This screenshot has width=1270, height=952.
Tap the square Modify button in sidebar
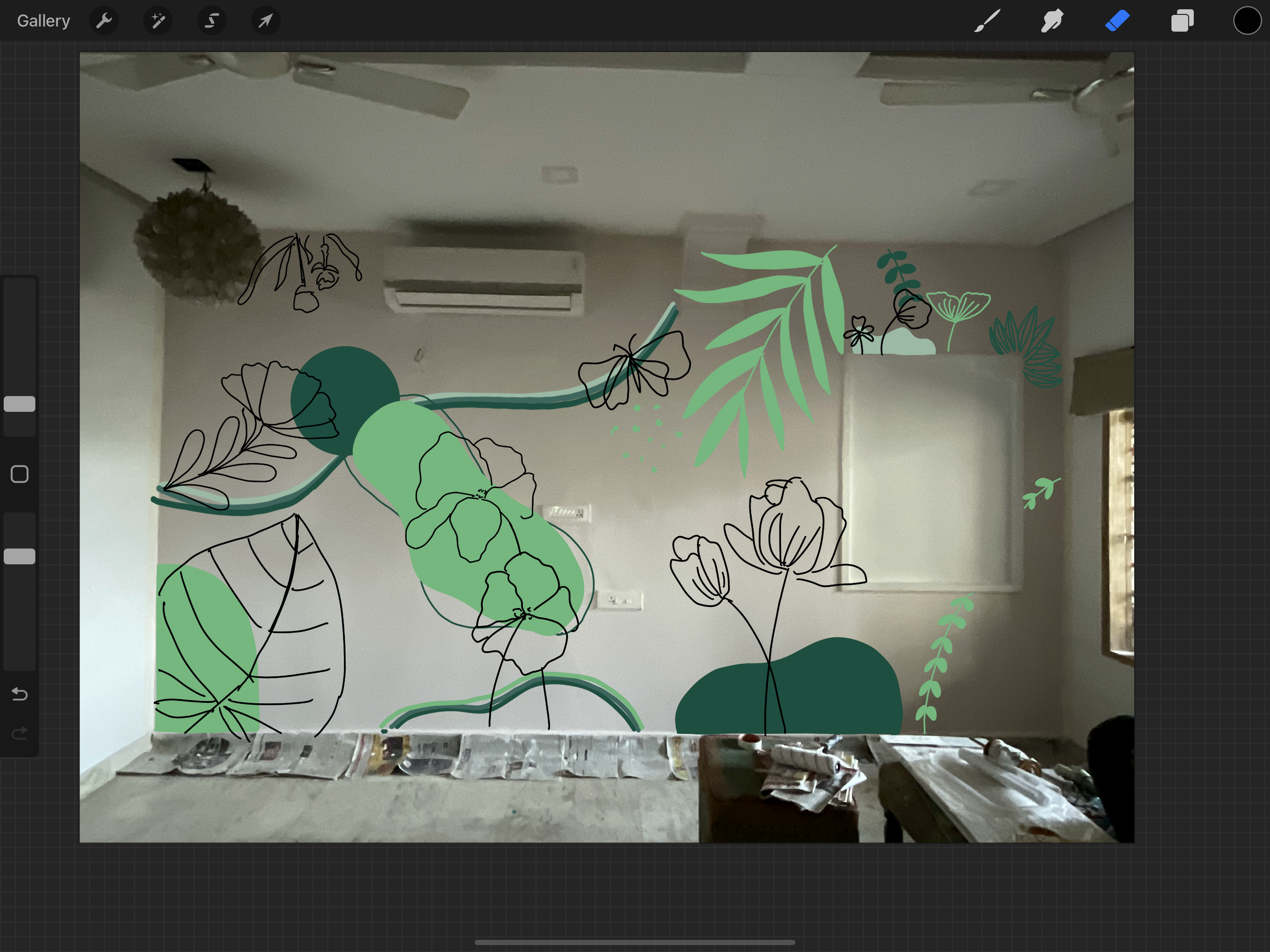(x=20, y=474)
